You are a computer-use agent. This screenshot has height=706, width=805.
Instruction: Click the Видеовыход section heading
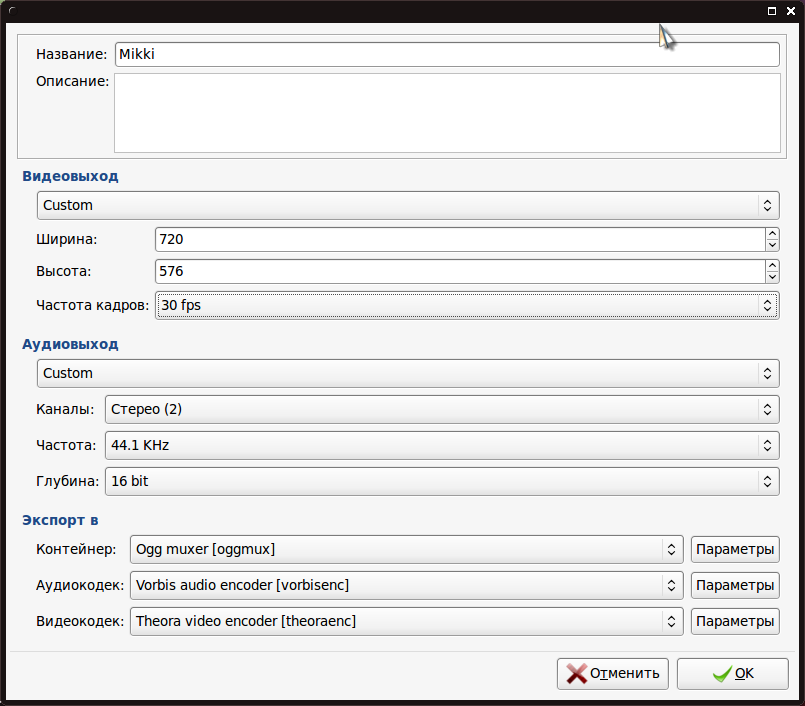(x=70, y=176)
